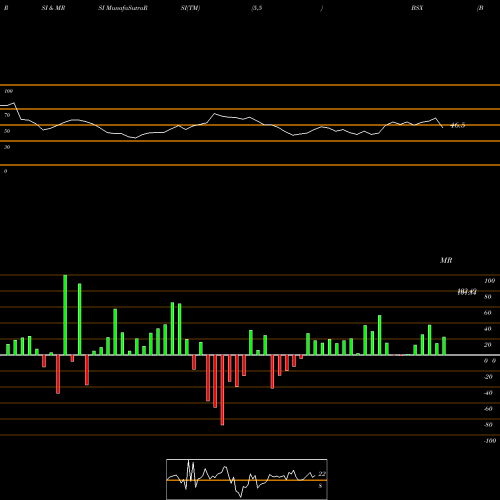Click the '22' value in mini chart
The height and width of the screenshot is (500, 500).
(322, 474)
